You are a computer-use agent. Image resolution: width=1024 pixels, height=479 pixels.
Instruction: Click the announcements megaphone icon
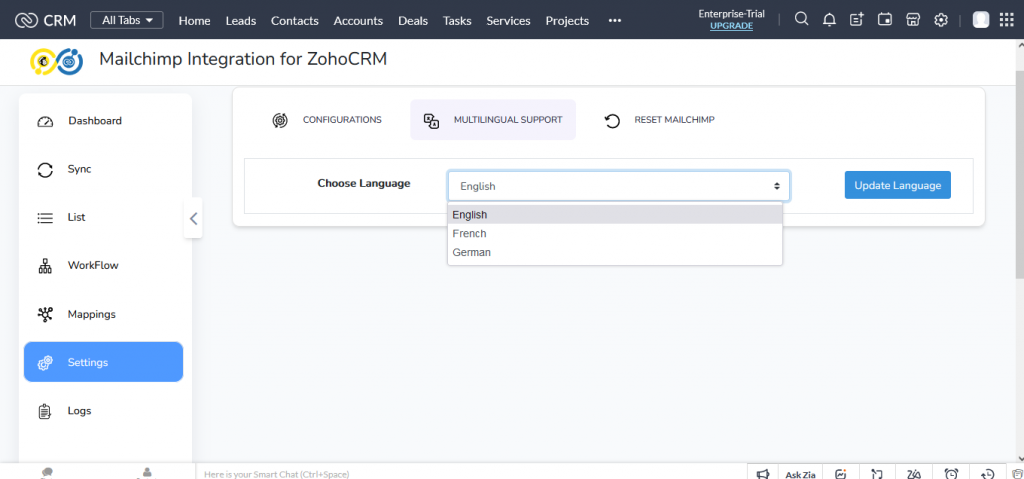[762, 474]
